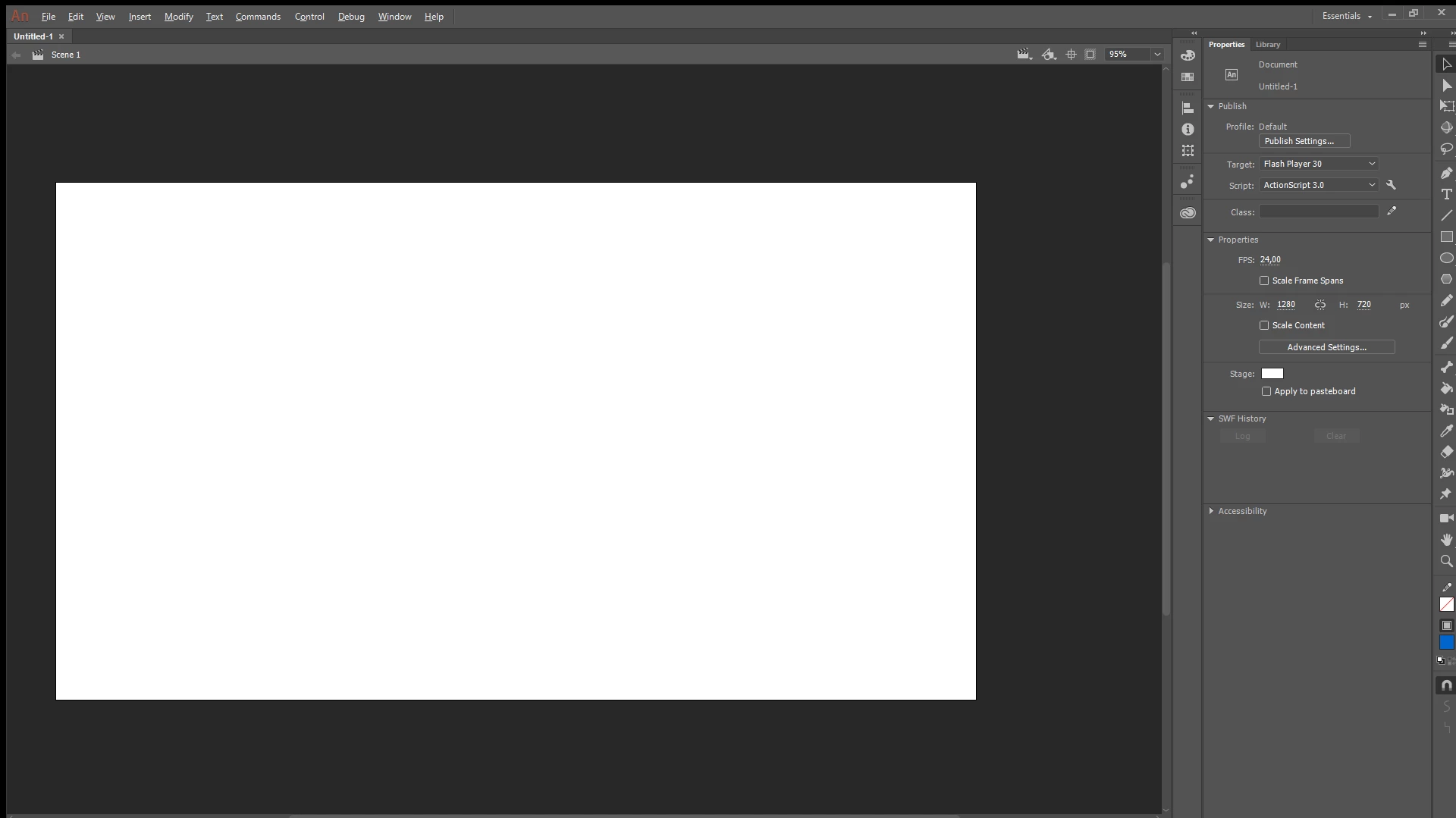Collapse the SWF History section
Screen dimensions: 1456x818
tap(1211, 419)
